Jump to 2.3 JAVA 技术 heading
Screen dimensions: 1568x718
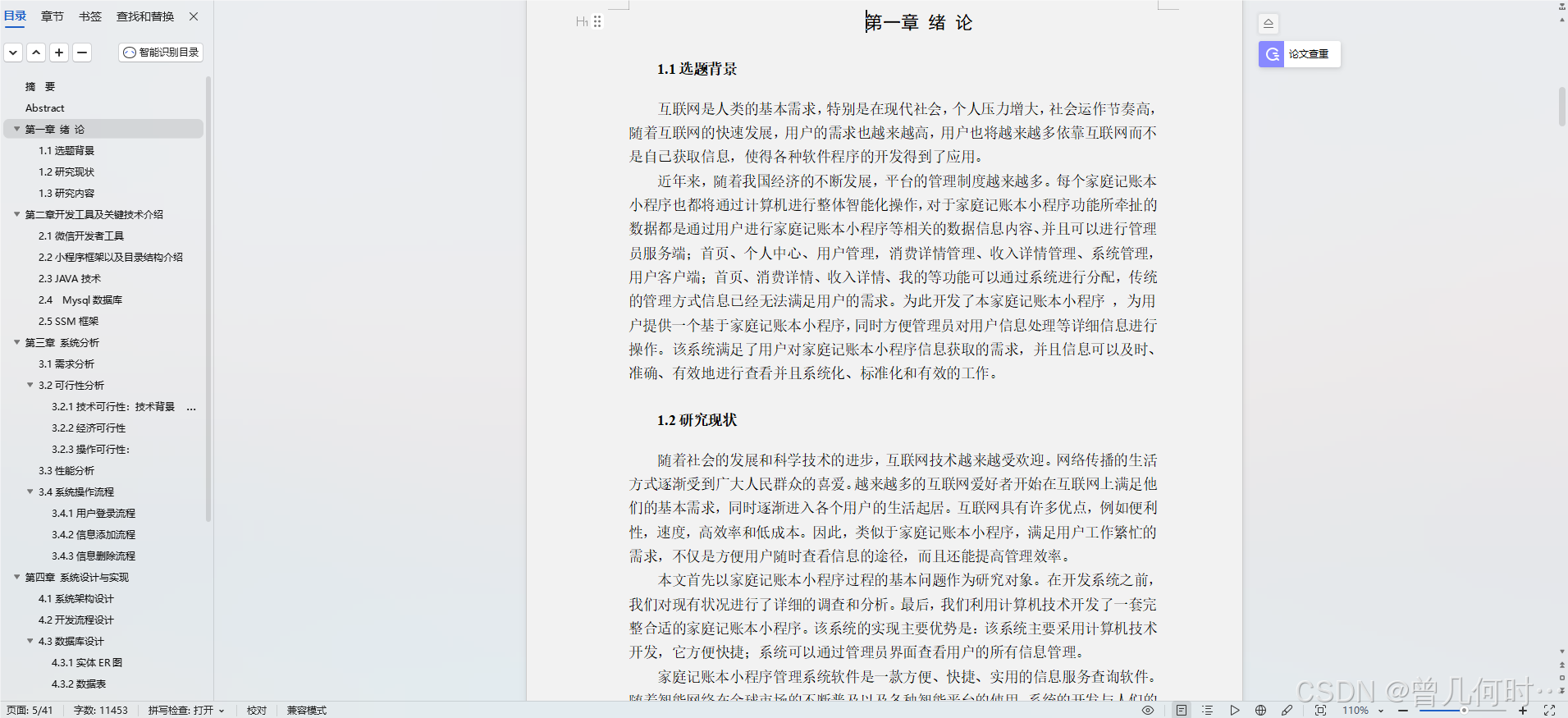coord(70,278)
